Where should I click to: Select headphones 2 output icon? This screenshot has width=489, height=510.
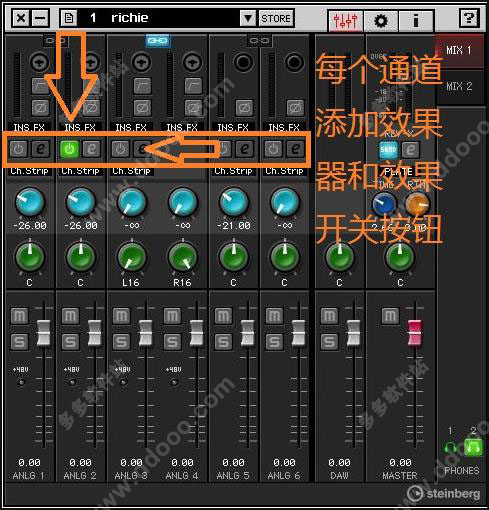(473, 448)
